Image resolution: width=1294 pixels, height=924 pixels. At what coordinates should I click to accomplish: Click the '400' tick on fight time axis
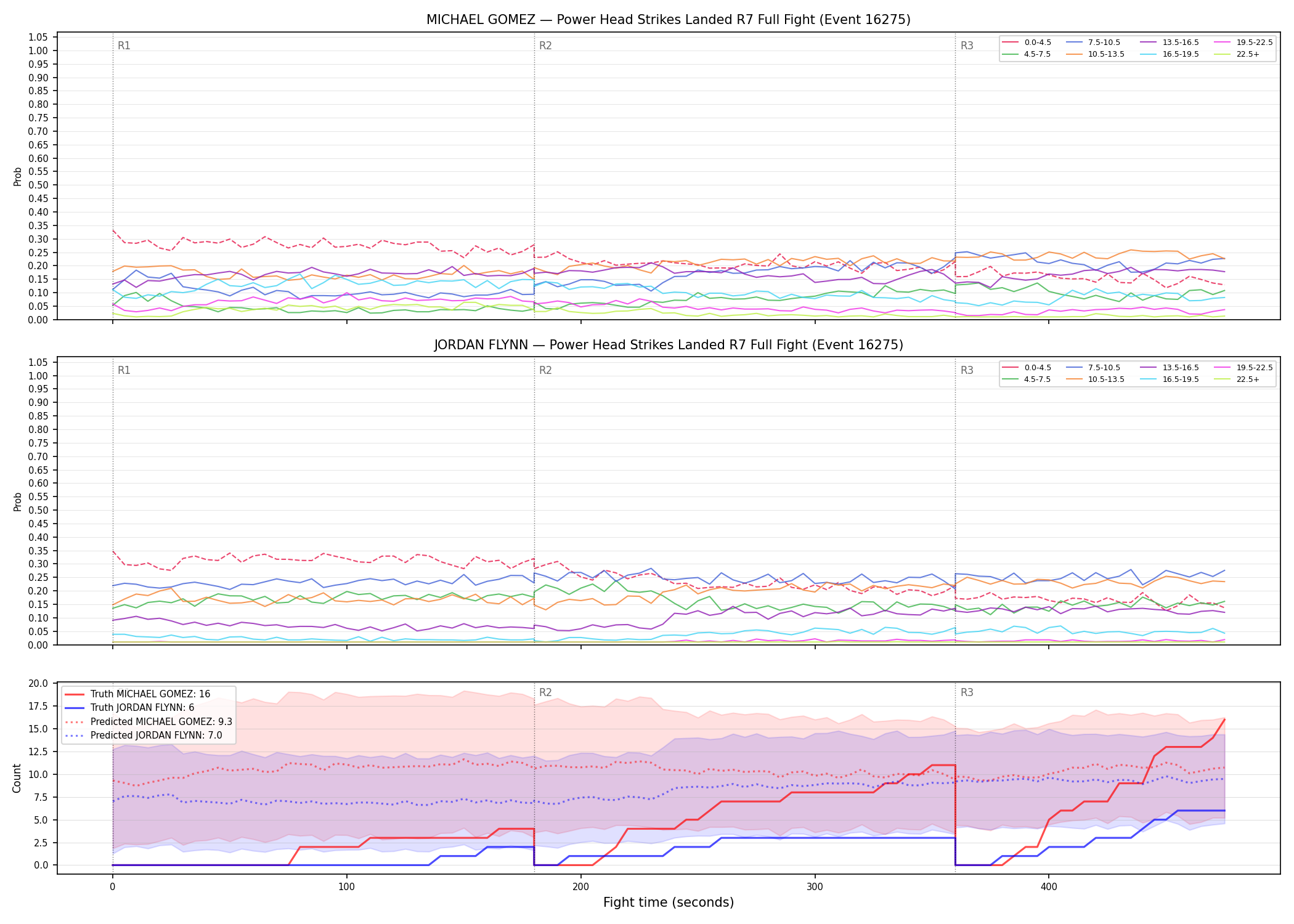pos(1049,887)
